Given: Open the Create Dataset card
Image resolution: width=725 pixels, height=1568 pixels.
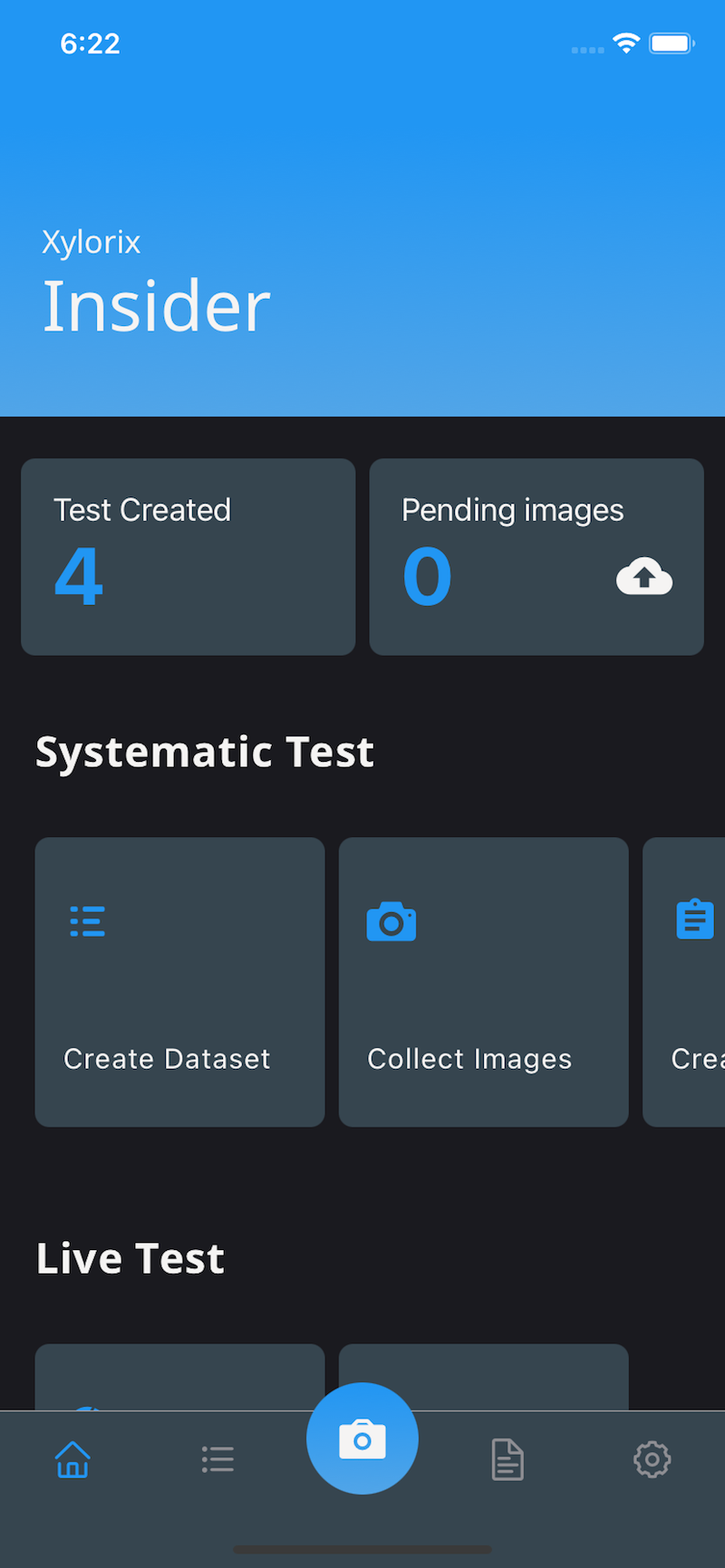Looking at the screenshot, I should click(179, 982).
